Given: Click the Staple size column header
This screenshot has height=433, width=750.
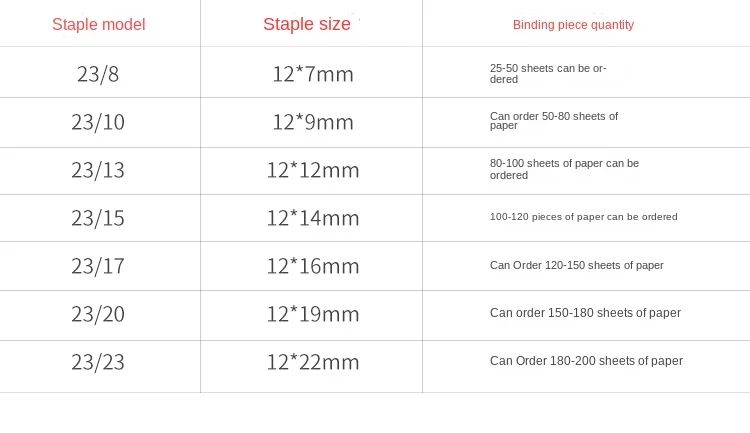Looking at the screenshot, I should tap(307, 24).
